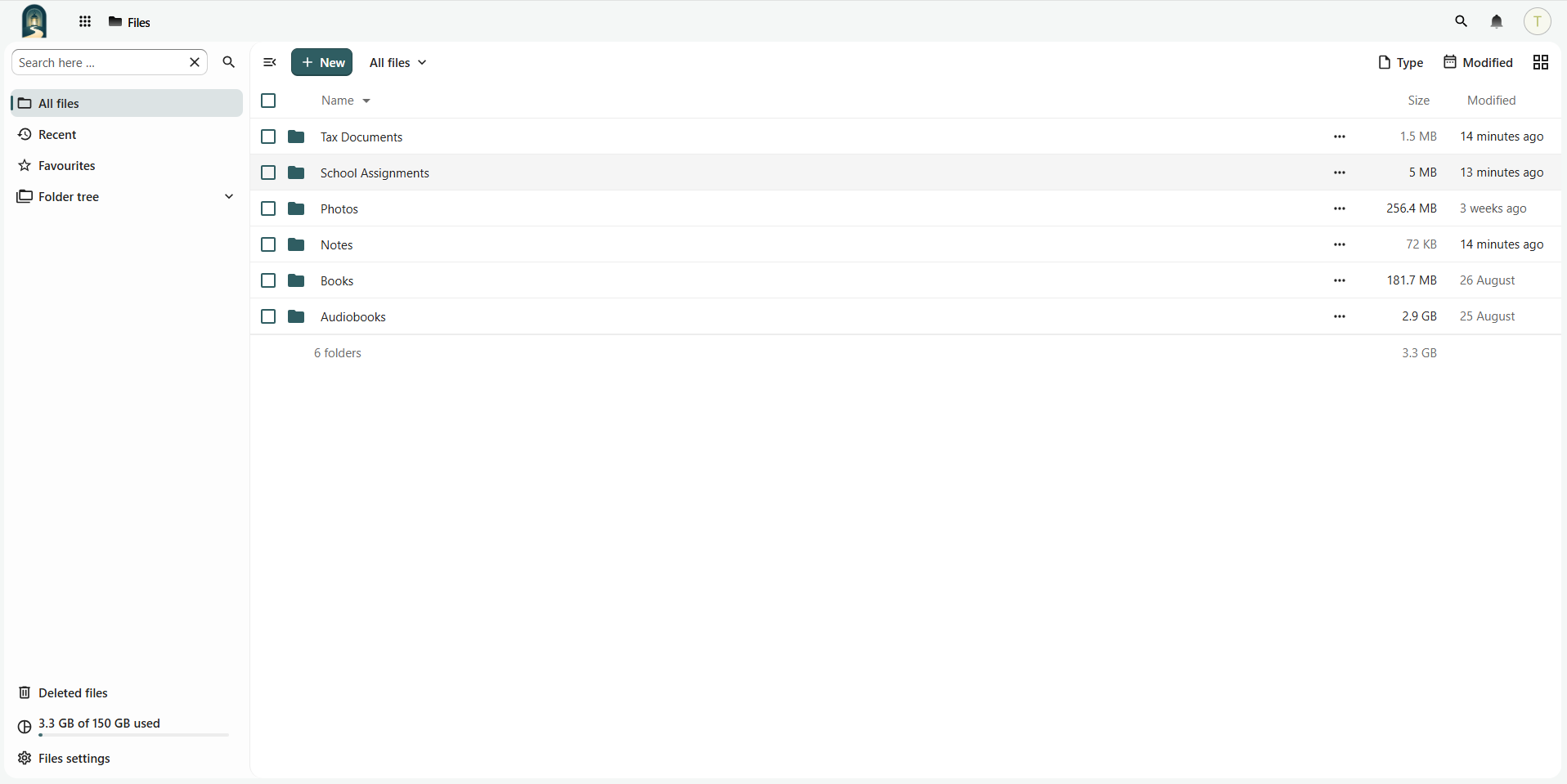
Task: Click the storage usage progress bar
Action: coord(134,735)
